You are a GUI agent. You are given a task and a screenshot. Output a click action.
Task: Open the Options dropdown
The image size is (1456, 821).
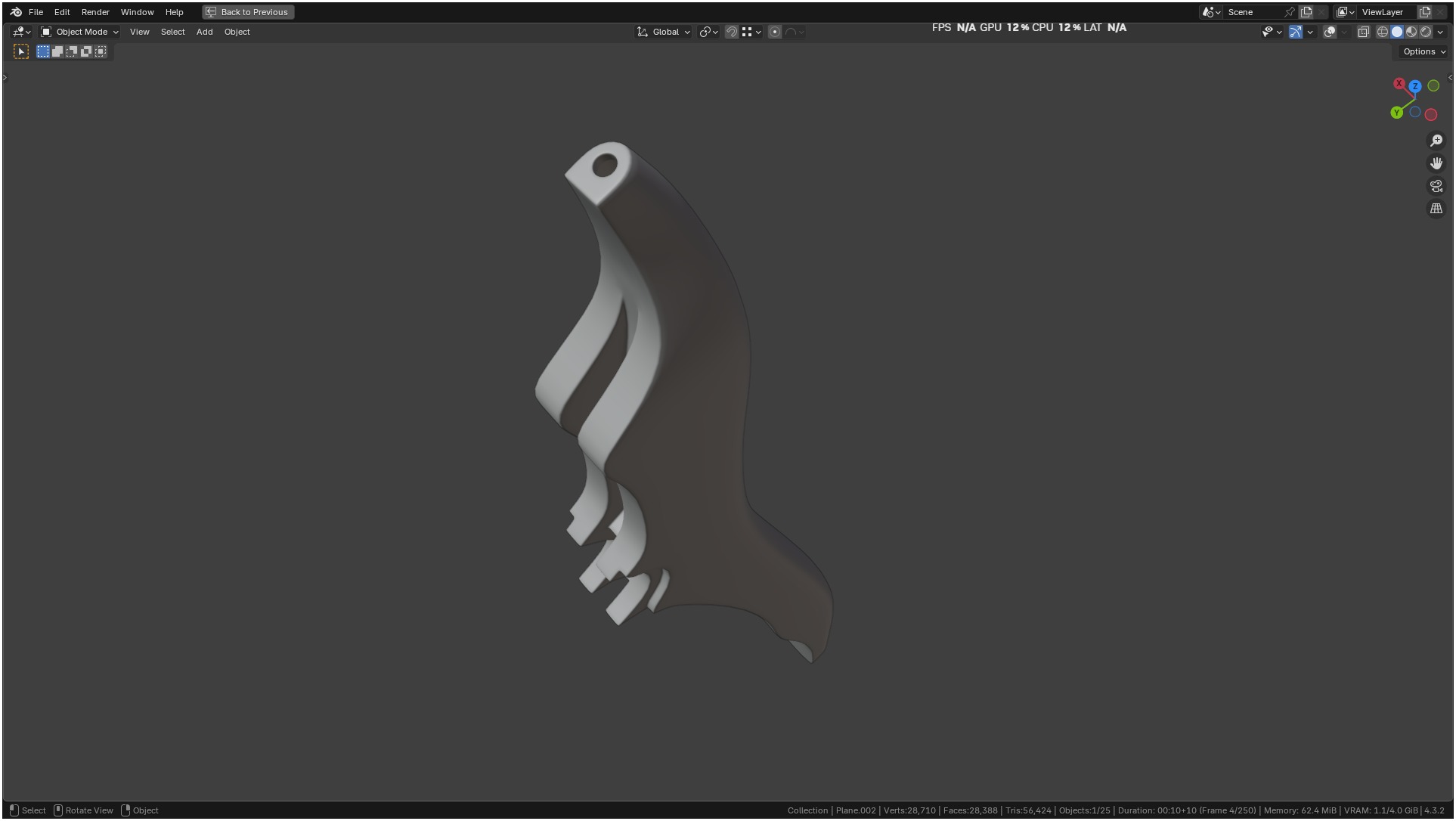(x=1423, y=51)
